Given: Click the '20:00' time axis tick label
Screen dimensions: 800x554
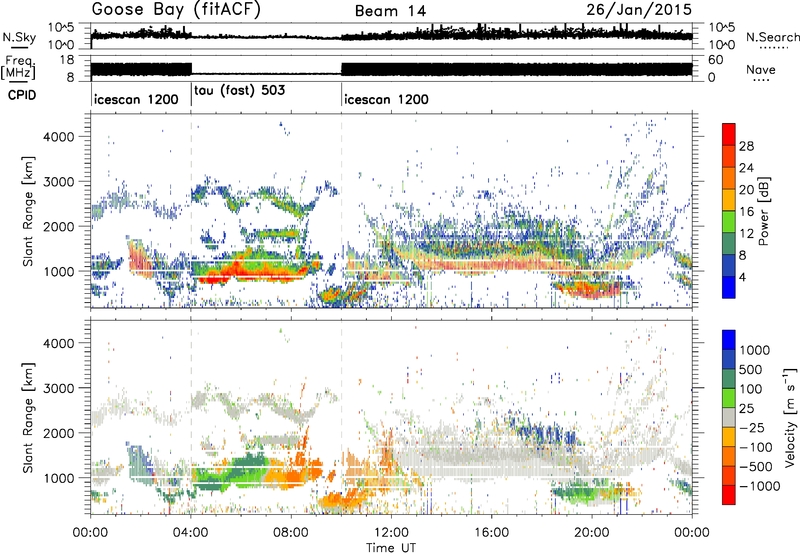Looking at the screenshot, I should tap(592, 533).
